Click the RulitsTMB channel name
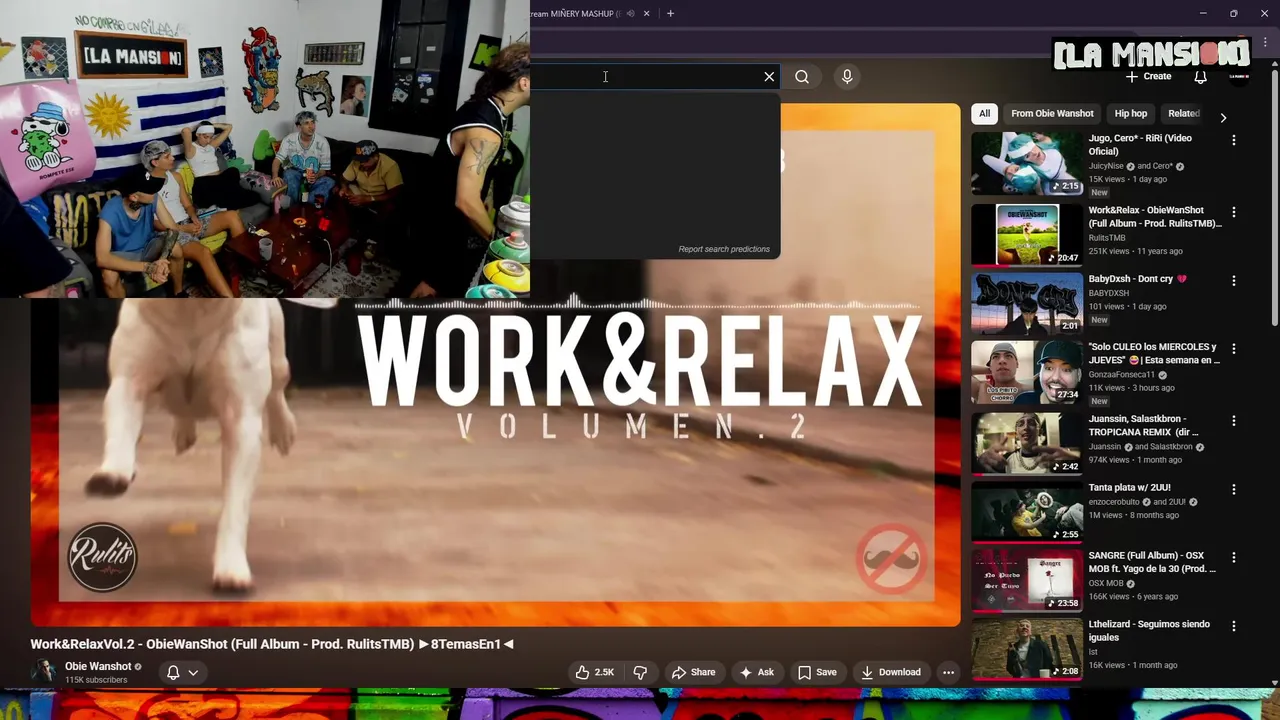 click(x=1107, y=238)
